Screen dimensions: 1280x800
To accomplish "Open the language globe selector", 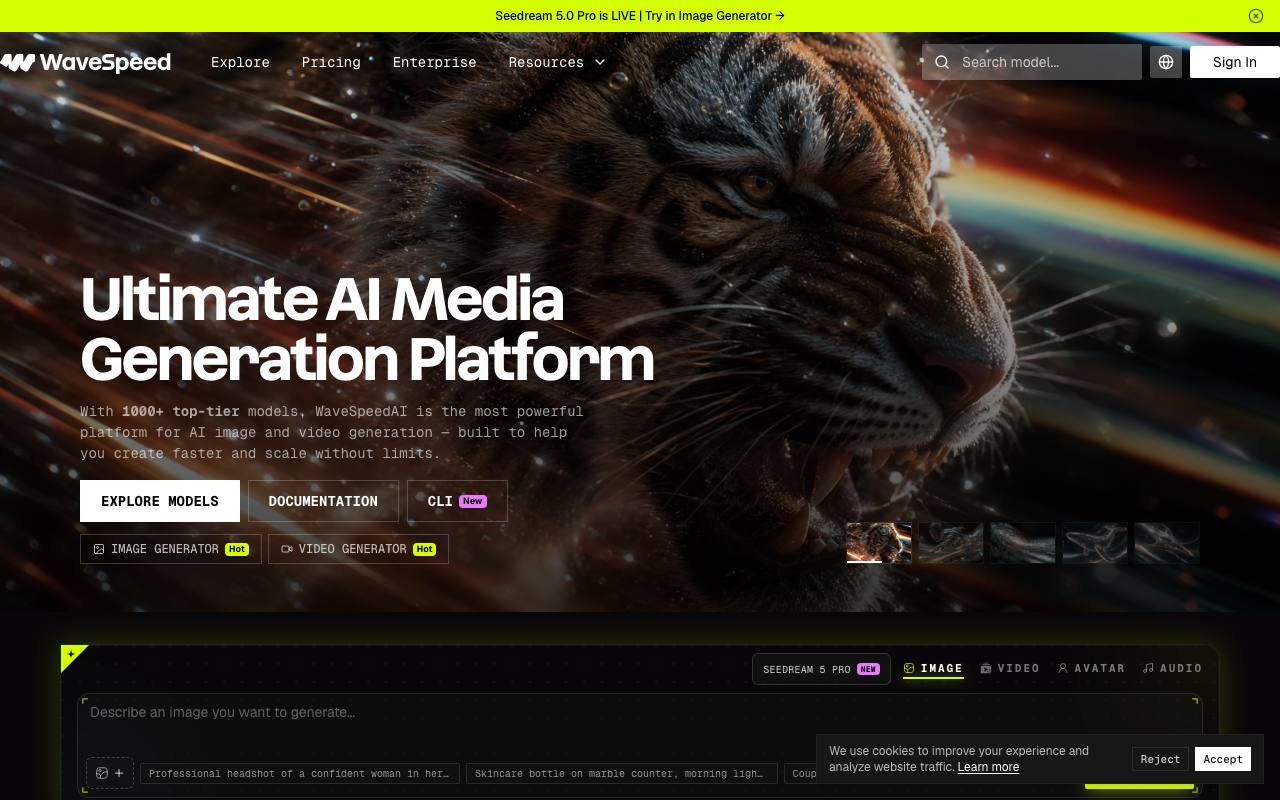I will (x=1166, y=62).
